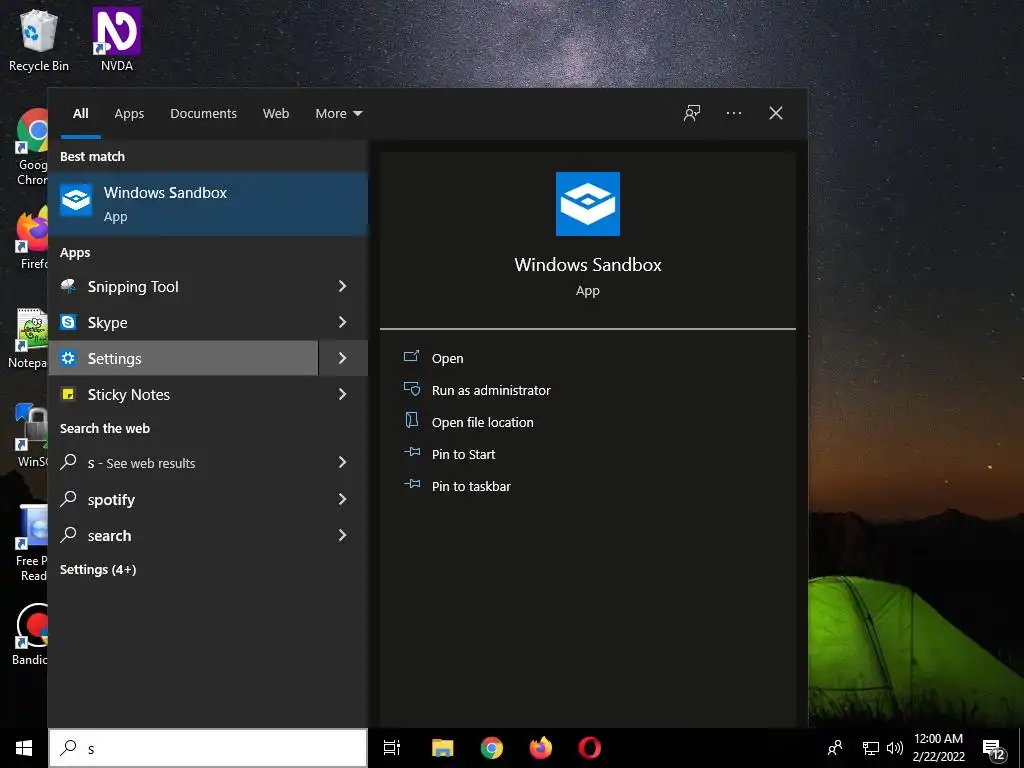Click the WinSCP desktop shortcut
Image resolution: width=1024 pixels, height=768 pixels.
(x=31, y=436)
